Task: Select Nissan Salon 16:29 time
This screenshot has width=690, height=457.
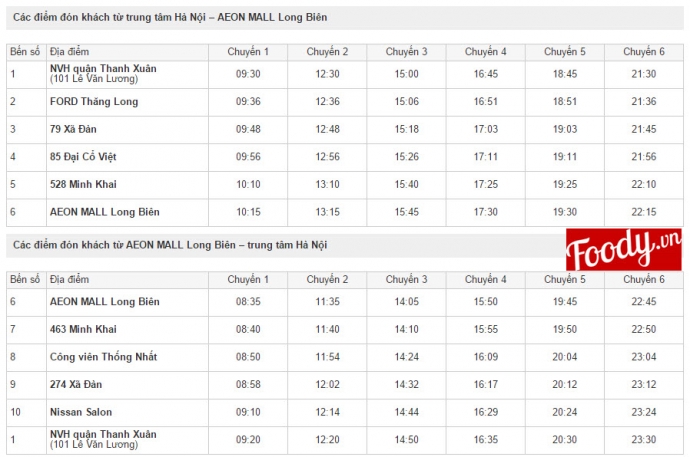Action: (x=486, y=412)
